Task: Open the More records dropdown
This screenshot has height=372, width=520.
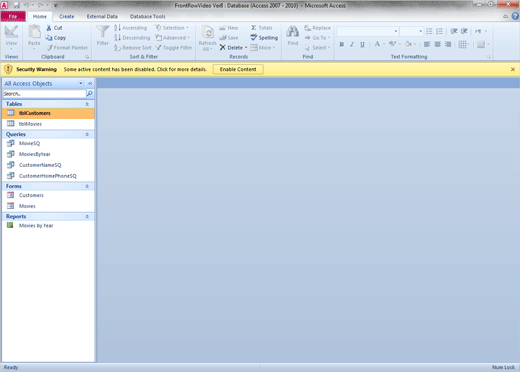Action: [263, 48]
